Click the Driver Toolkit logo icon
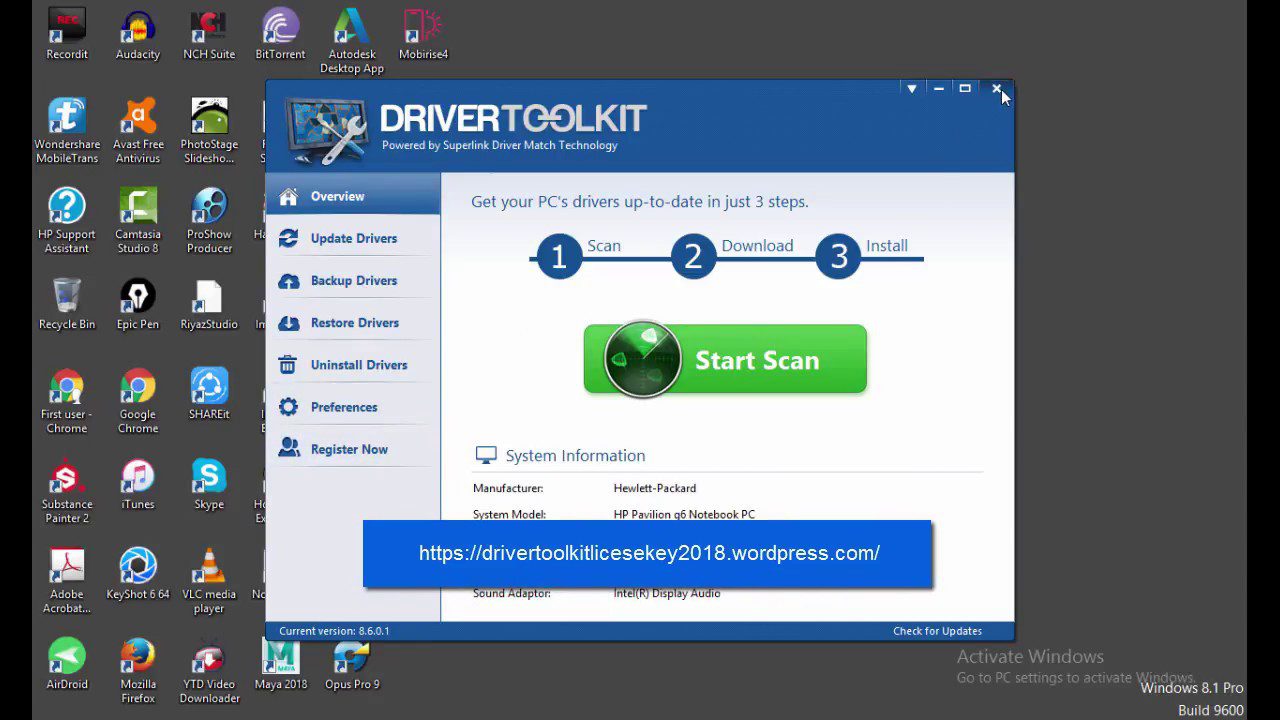Viewport: 1280px width, 720px height. 326,130
